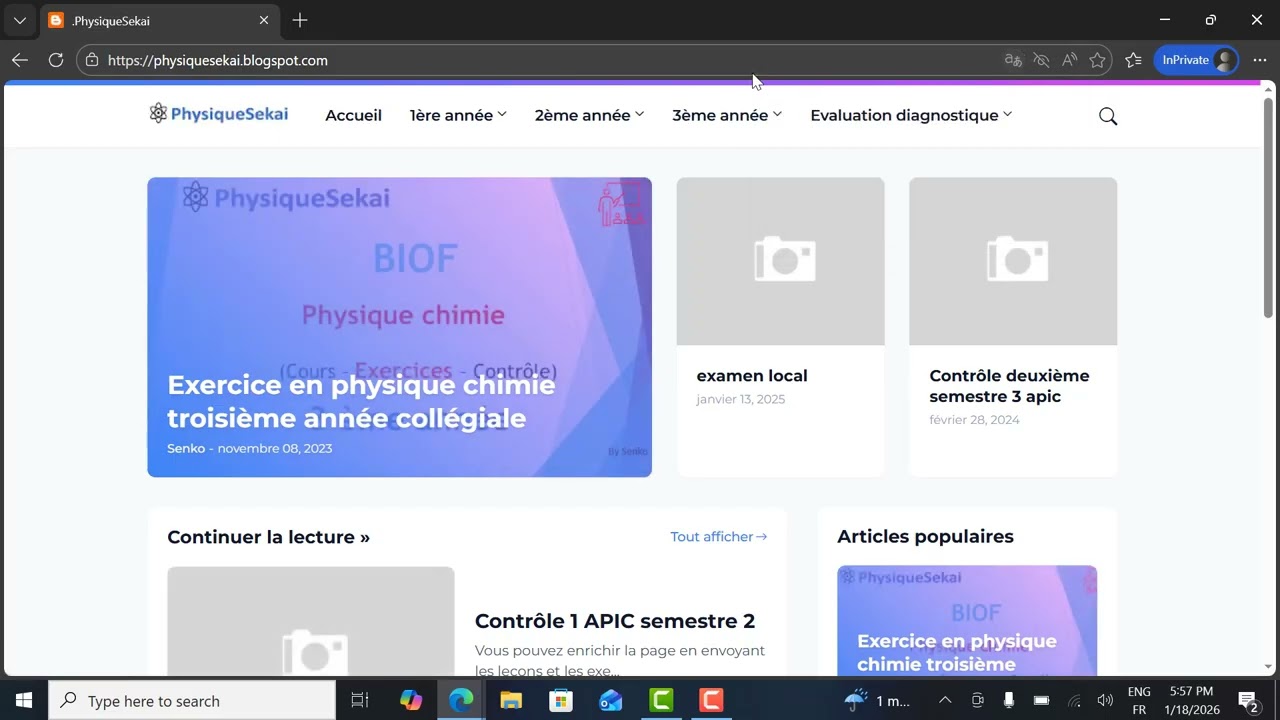The width and height of the screenshot is (1280, 720).
Task: Click the page vertical scrollbar thumb
Action: 1268,208
